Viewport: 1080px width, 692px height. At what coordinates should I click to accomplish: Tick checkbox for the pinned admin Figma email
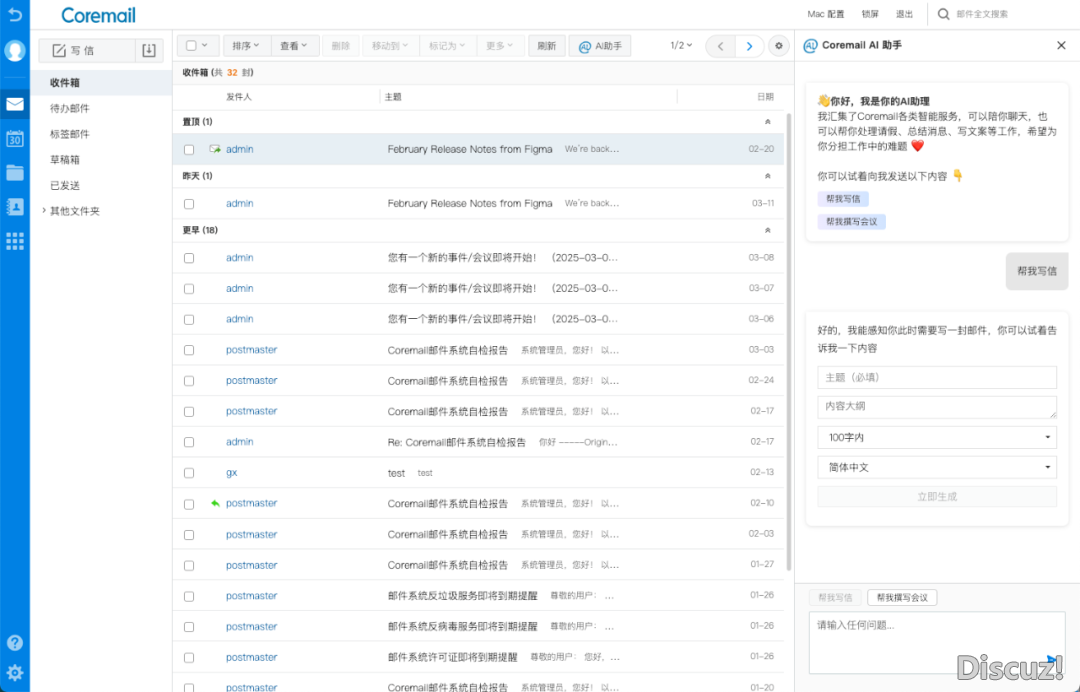point(189,149)
